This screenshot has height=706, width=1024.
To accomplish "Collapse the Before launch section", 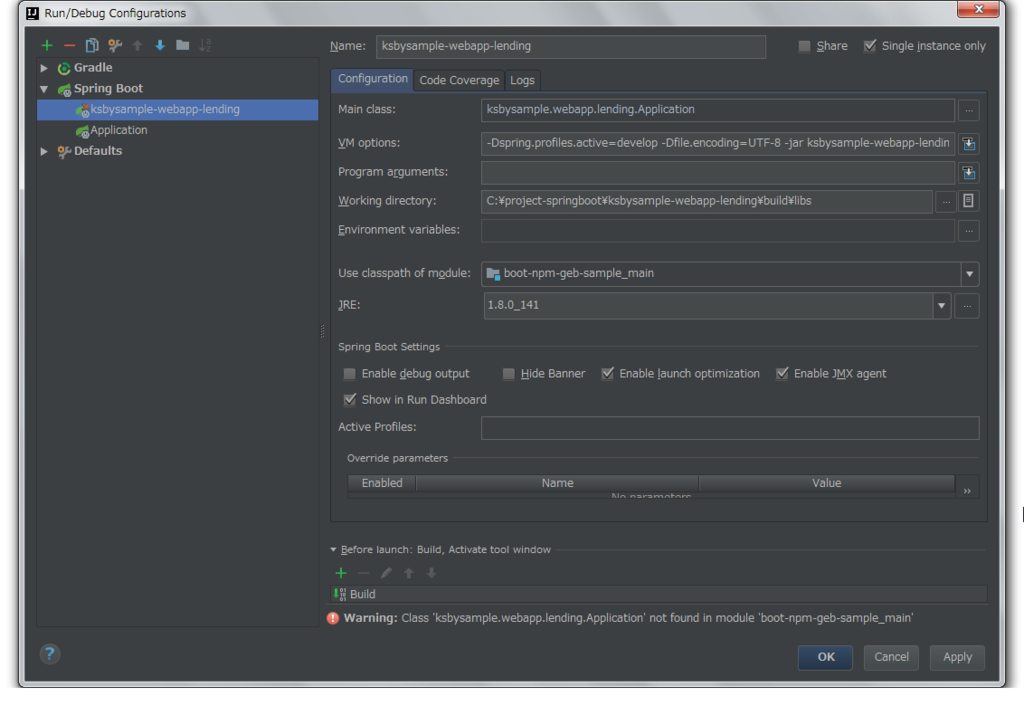I will pyautogui.click(x=334, y=550).
